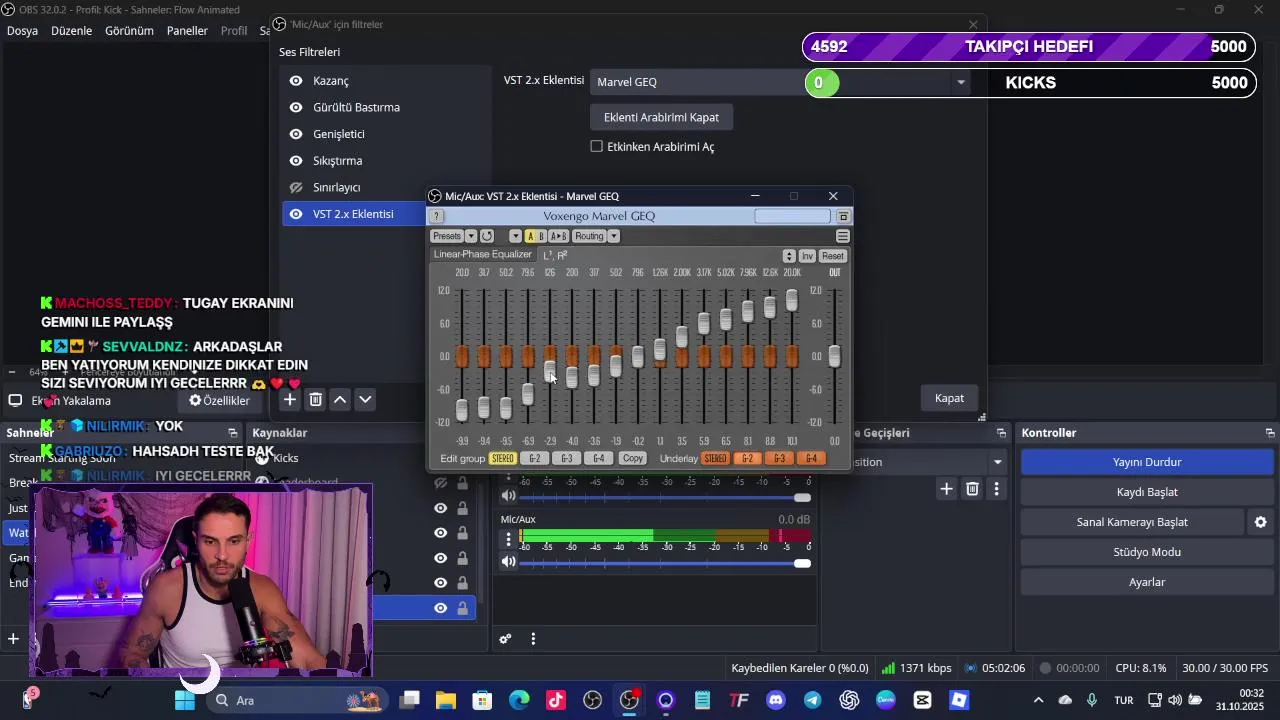Open Stüdyo Modu
Screen dimensions: 1280x720
(x=1147, y=552)
